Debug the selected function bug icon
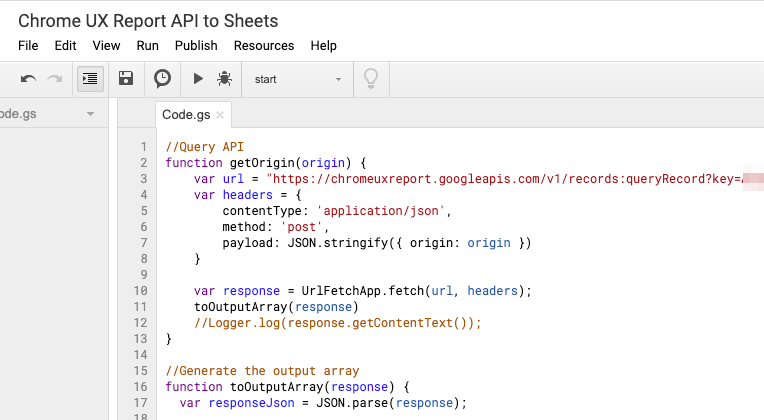The height and width of the screenshot is (420, 764). click(x=224, y=78)
